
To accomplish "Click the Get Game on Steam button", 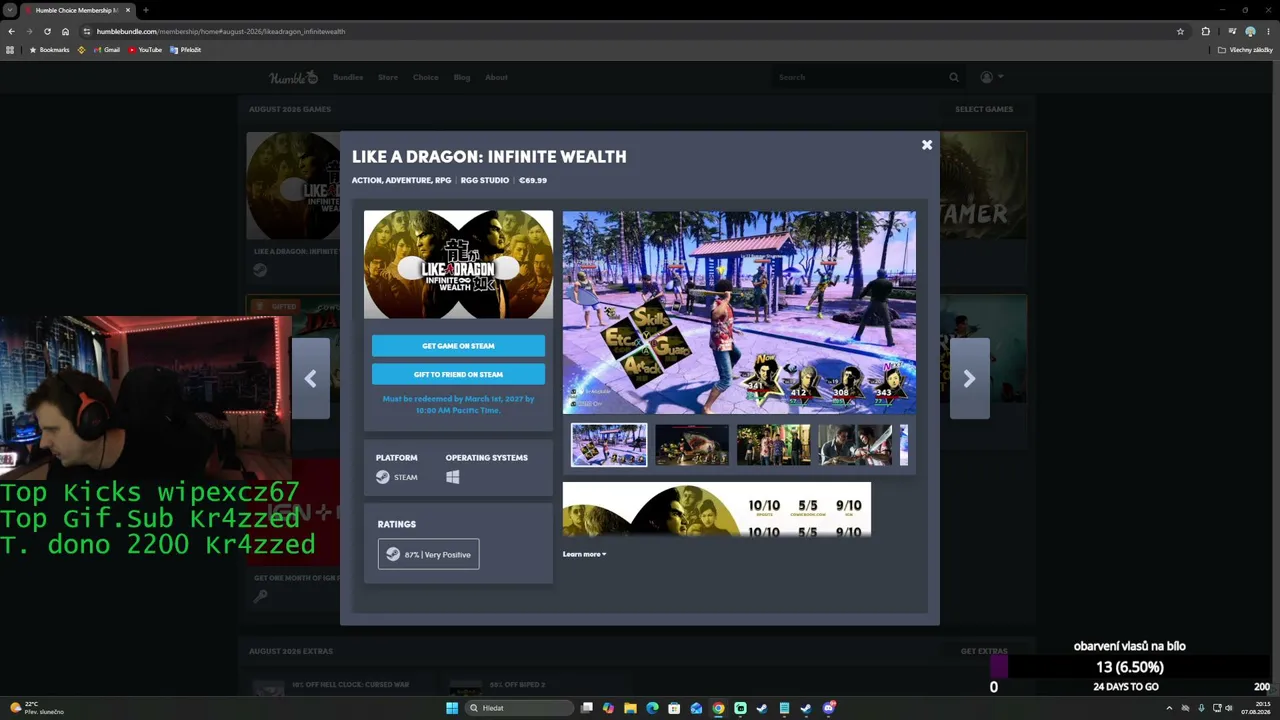I will pyautogui.click(x=458, y=346).
